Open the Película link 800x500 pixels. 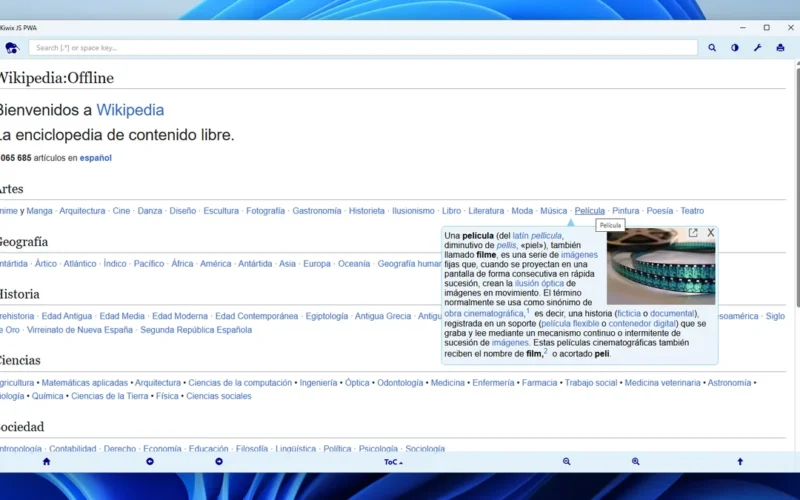(x=589, y=211)
